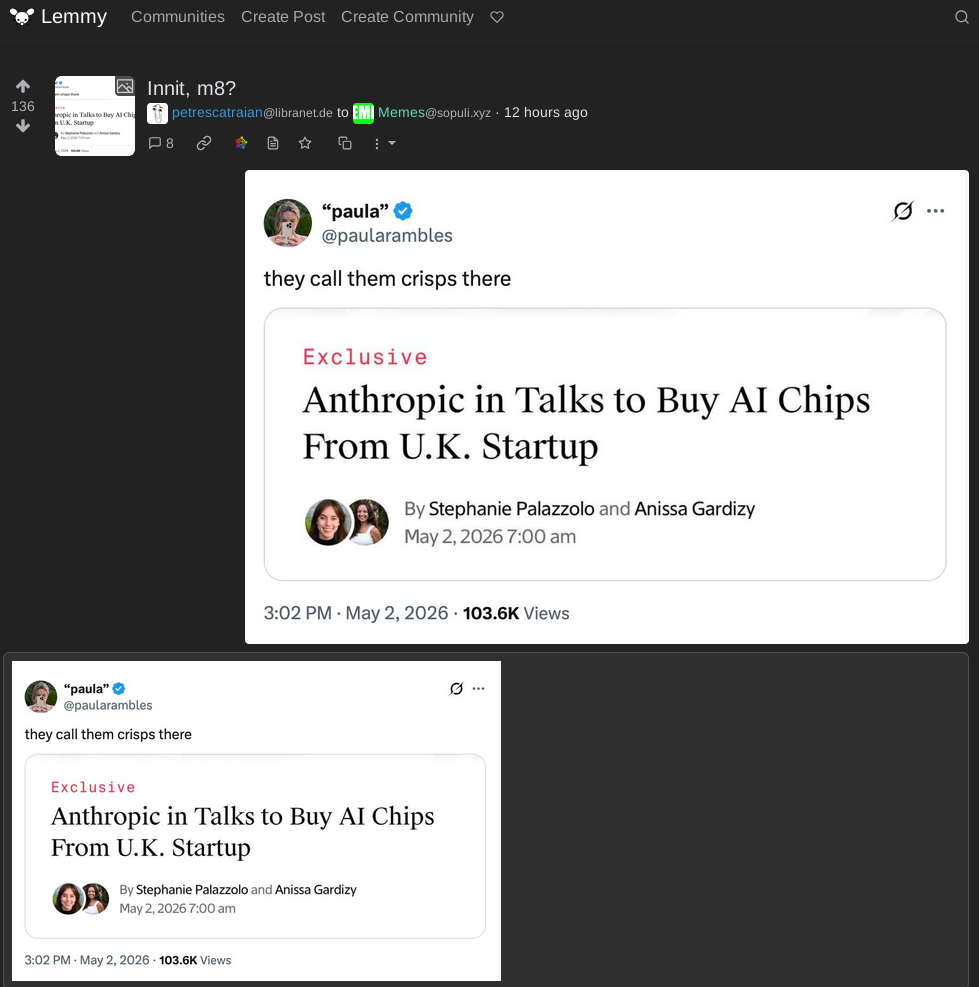Click '12 hours ago' timestamp
Image resolution: width=979 pixels, height=987 pixels.
(x=545, y=113)
